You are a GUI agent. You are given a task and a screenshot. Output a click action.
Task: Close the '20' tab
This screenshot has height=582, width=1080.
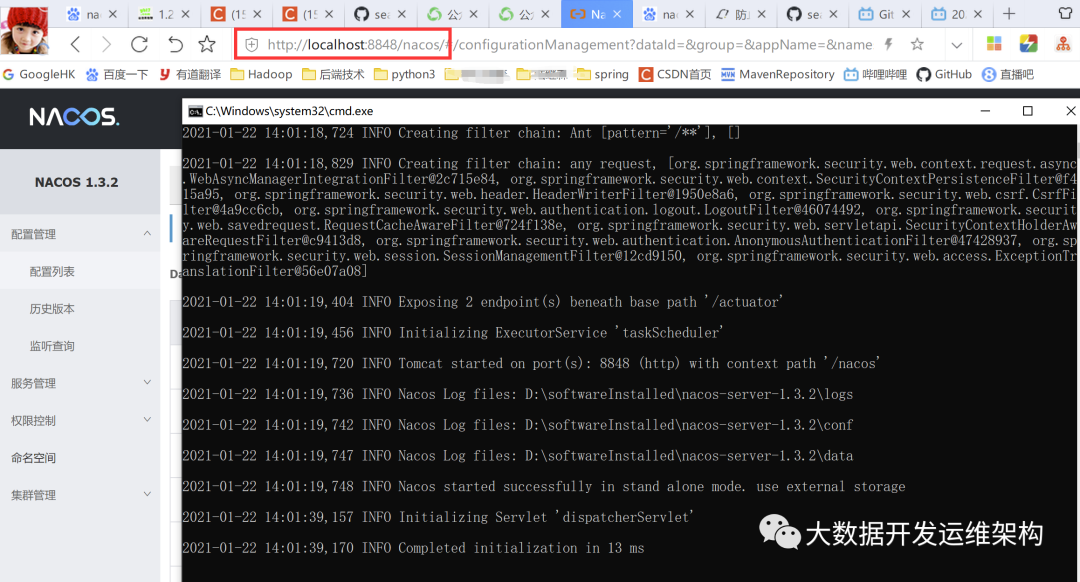977,14
